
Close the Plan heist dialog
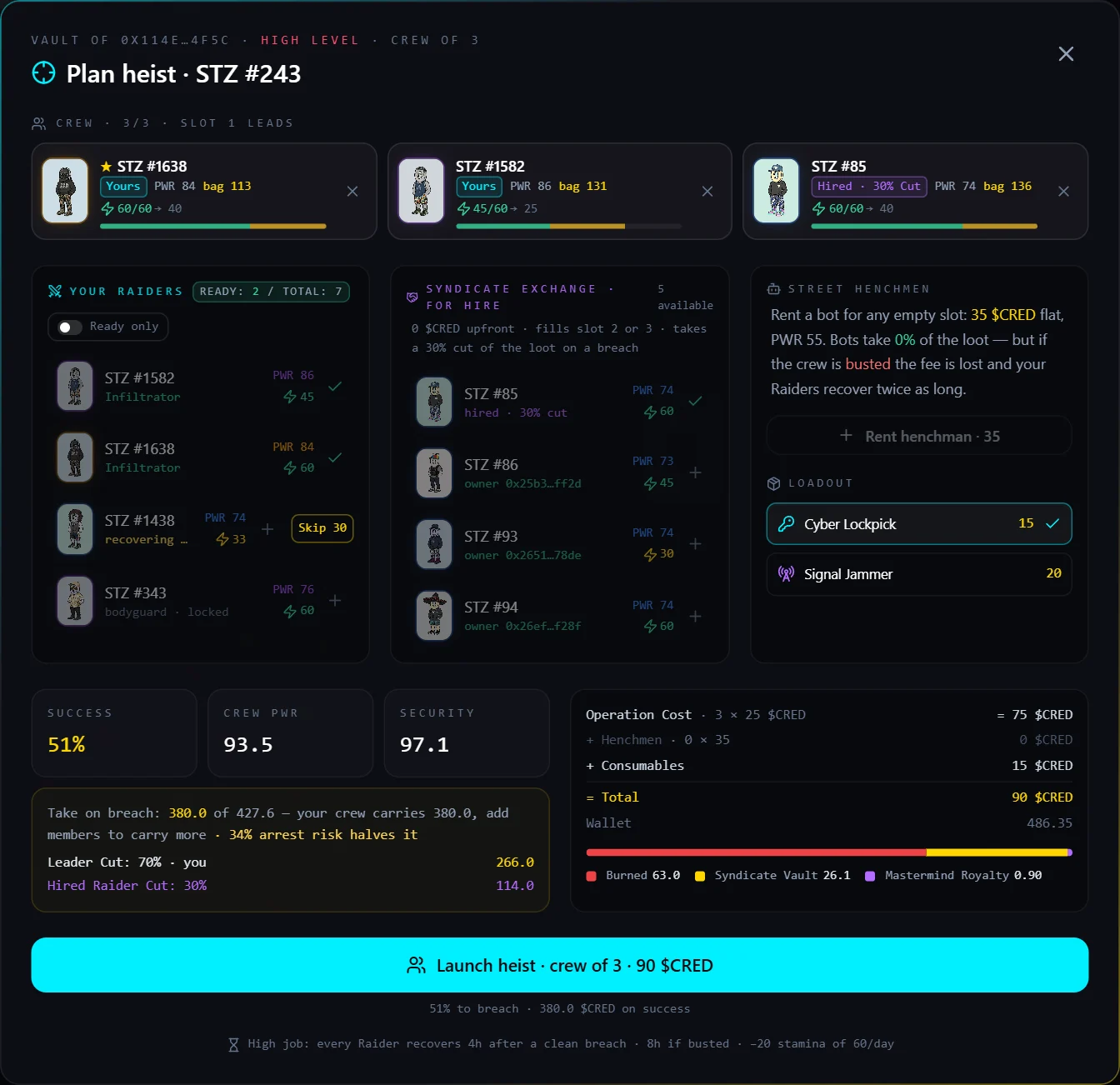click(1066, 54)
